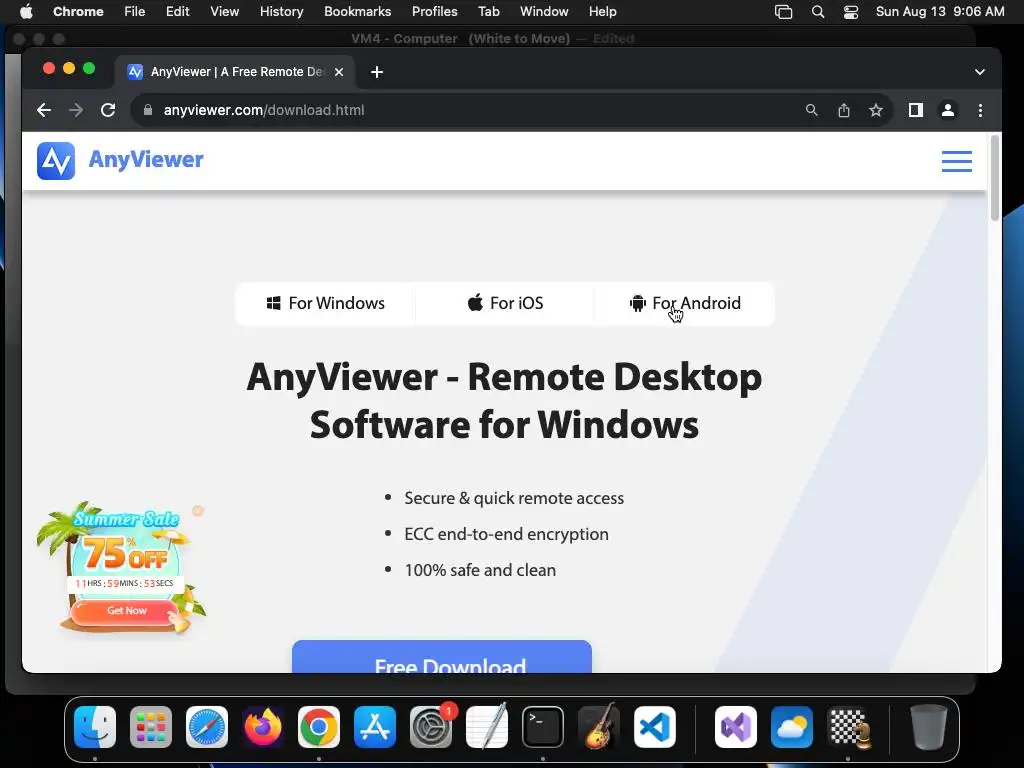Launch Safari from the Dock

click(207, 727)
